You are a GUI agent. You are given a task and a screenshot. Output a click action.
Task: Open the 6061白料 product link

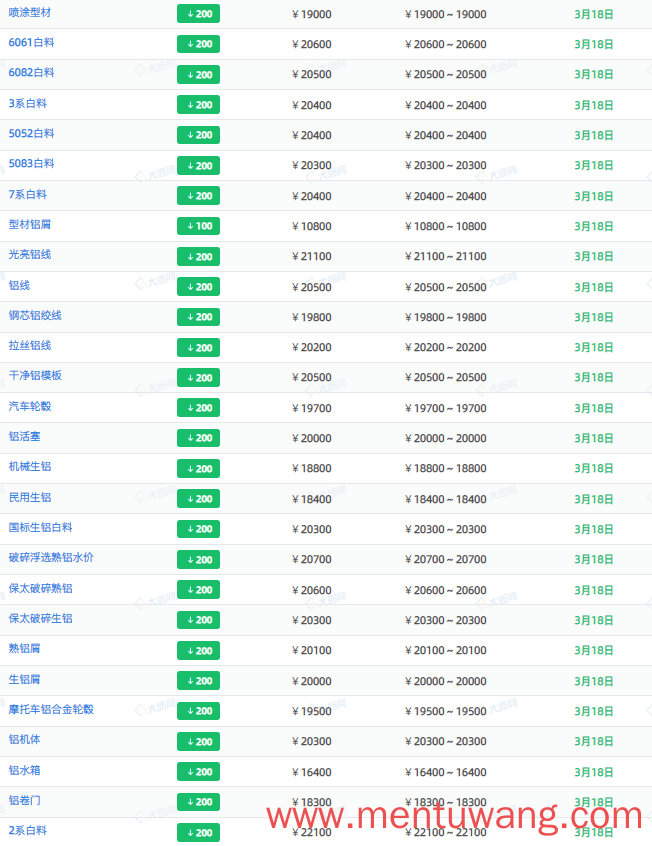click(31, 43)
